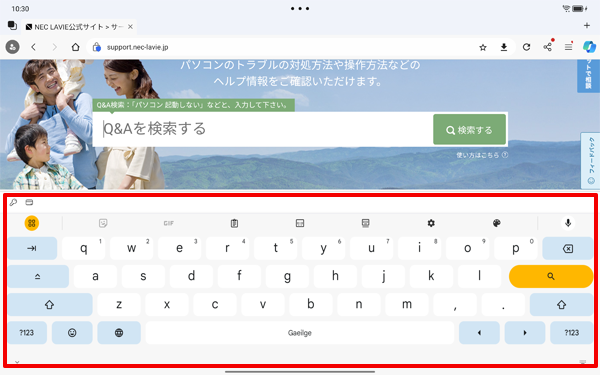Open the browser home page
Image resolution: width=600 pixels, height=375 pixels.
pyautogui.click(x=75, y=47)
